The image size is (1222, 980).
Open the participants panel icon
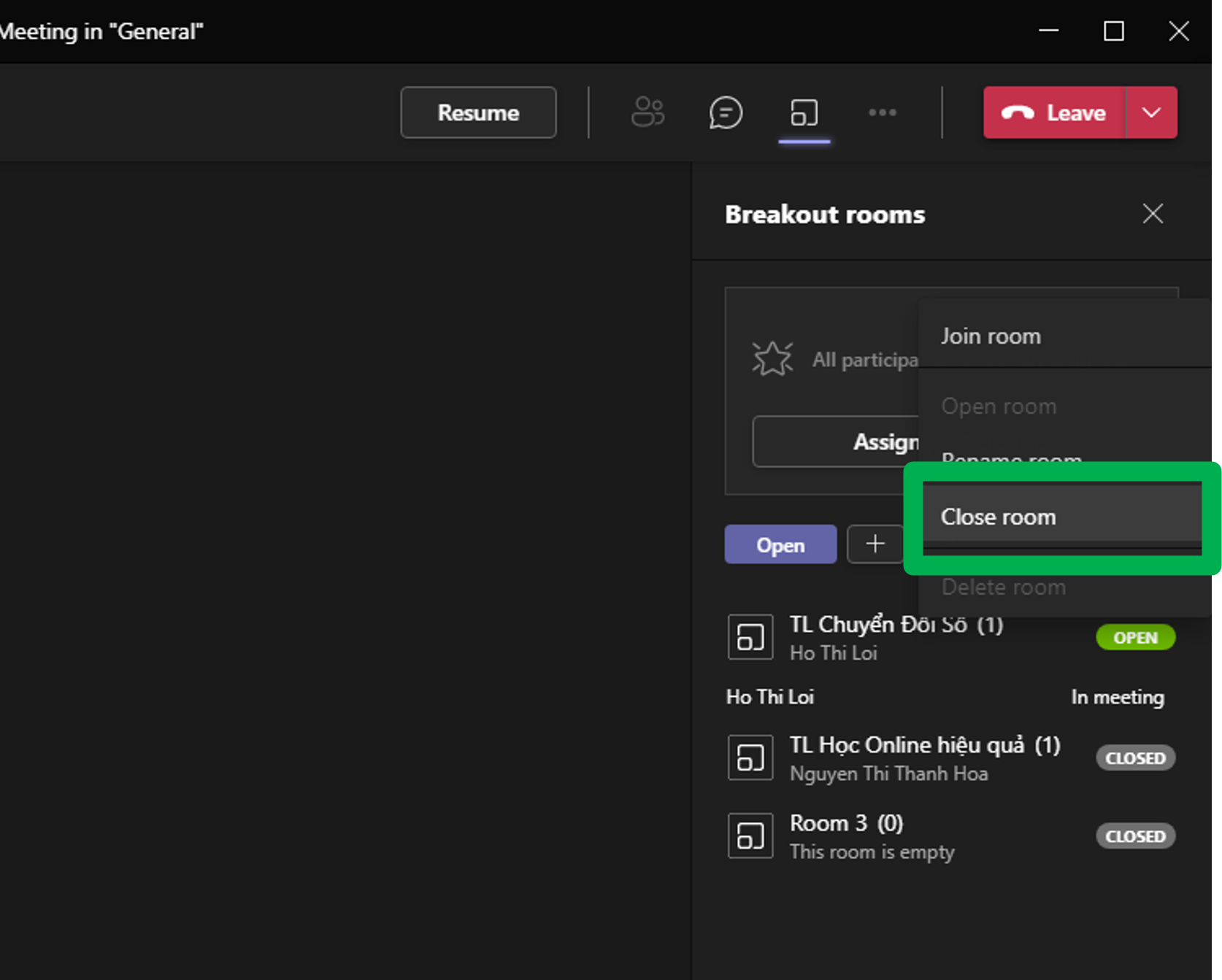coord(647,112)
